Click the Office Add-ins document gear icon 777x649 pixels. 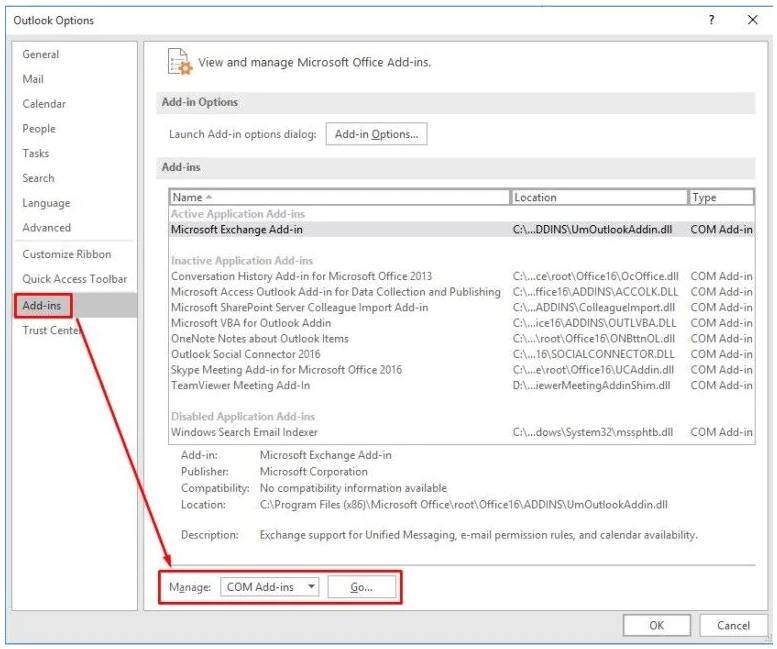(x=180, y=62)
